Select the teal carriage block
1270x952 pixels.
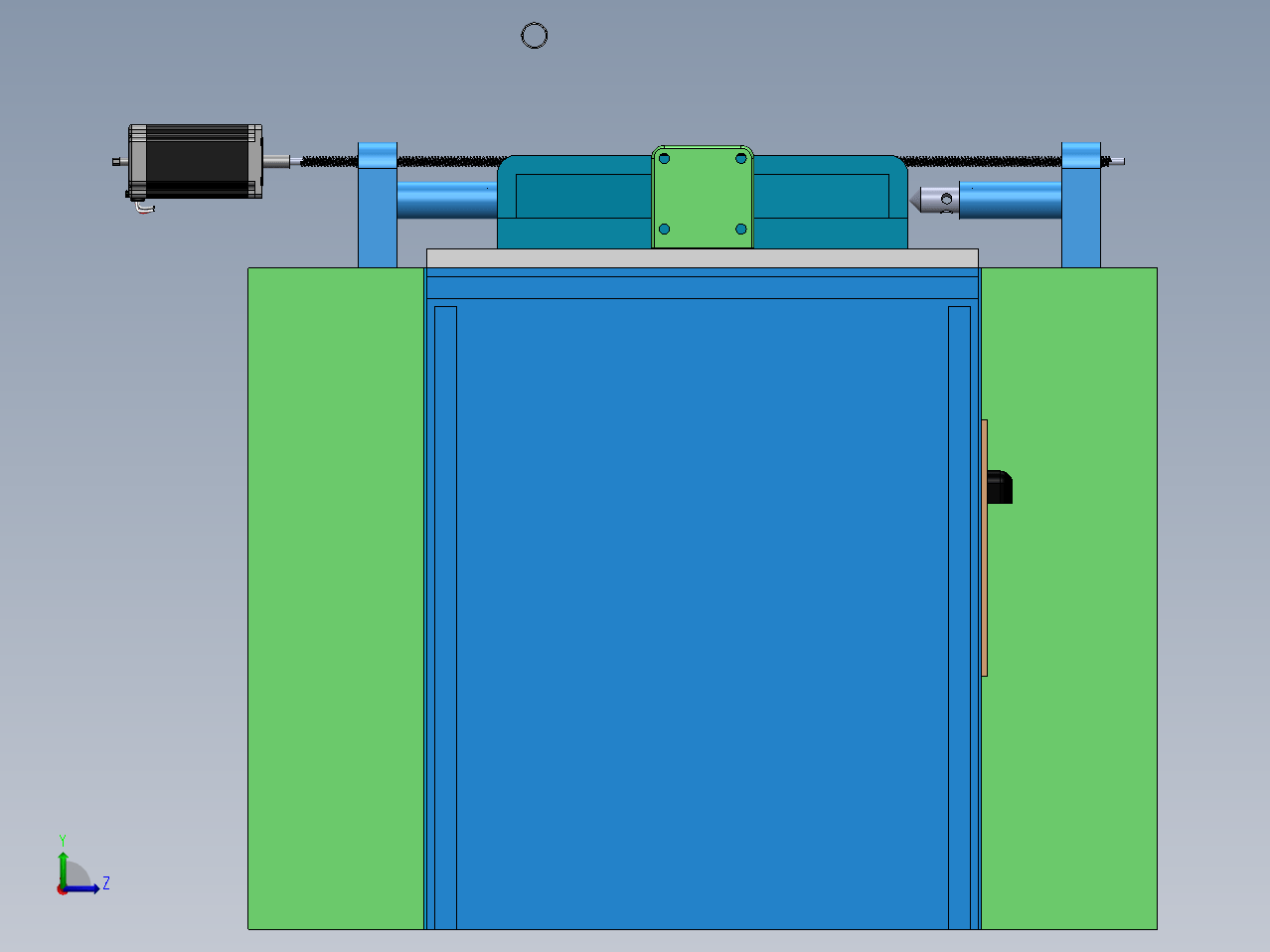point(576,202)
